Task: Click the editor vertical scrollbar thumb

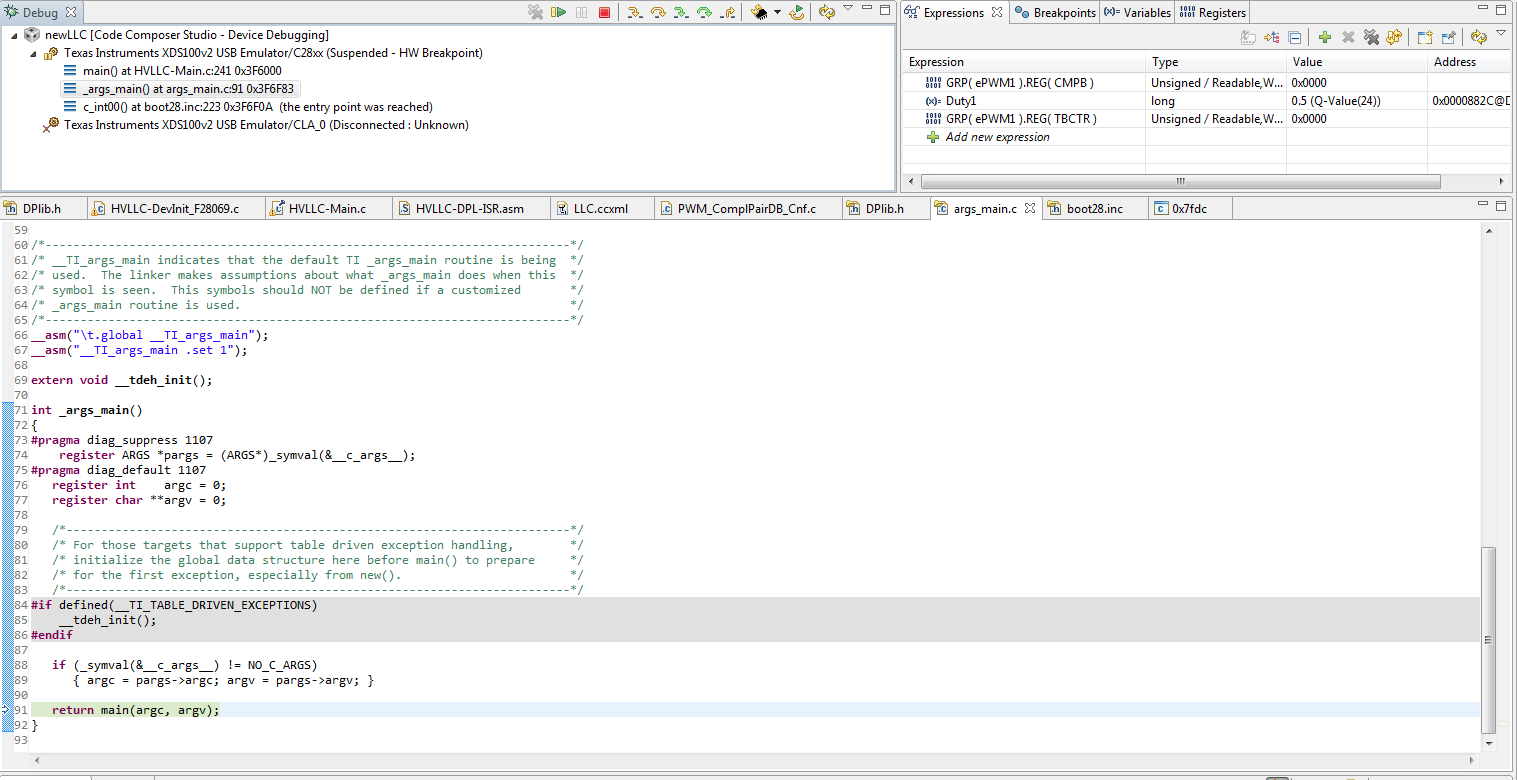Action: click(1488, 640)
